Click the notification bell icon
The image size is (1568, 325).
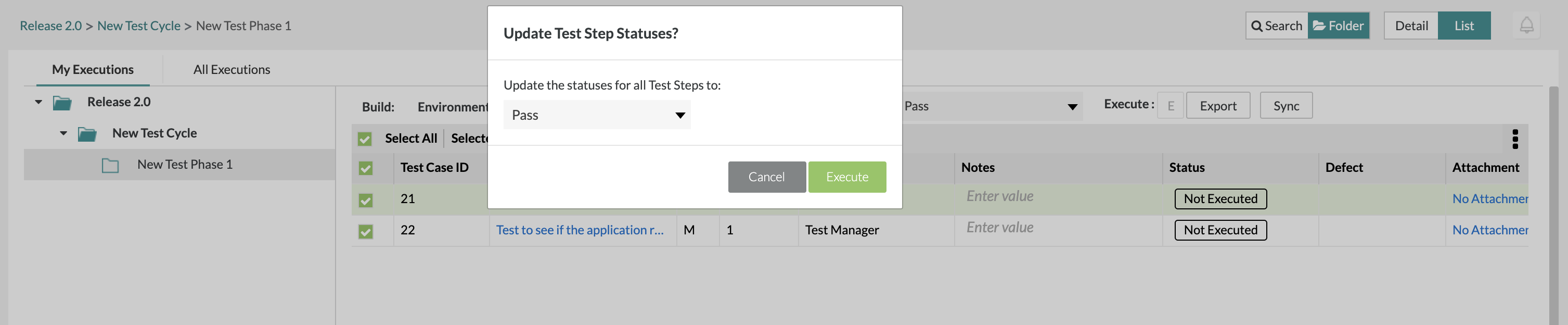[1526, 26]
